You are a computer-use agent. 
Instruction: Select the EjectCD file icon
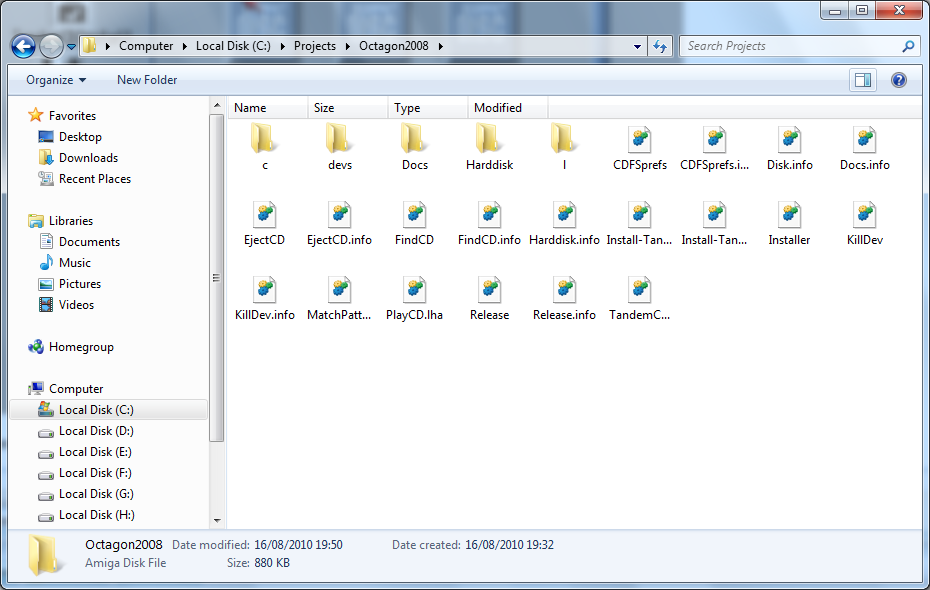coord(265,215)
